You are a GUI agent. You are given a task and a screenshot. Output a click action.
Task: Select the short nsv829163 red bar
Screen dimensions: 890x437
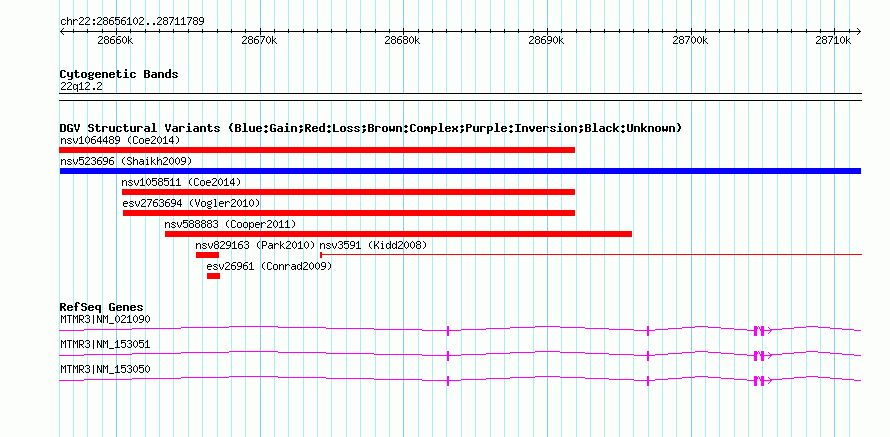(207, 255)
